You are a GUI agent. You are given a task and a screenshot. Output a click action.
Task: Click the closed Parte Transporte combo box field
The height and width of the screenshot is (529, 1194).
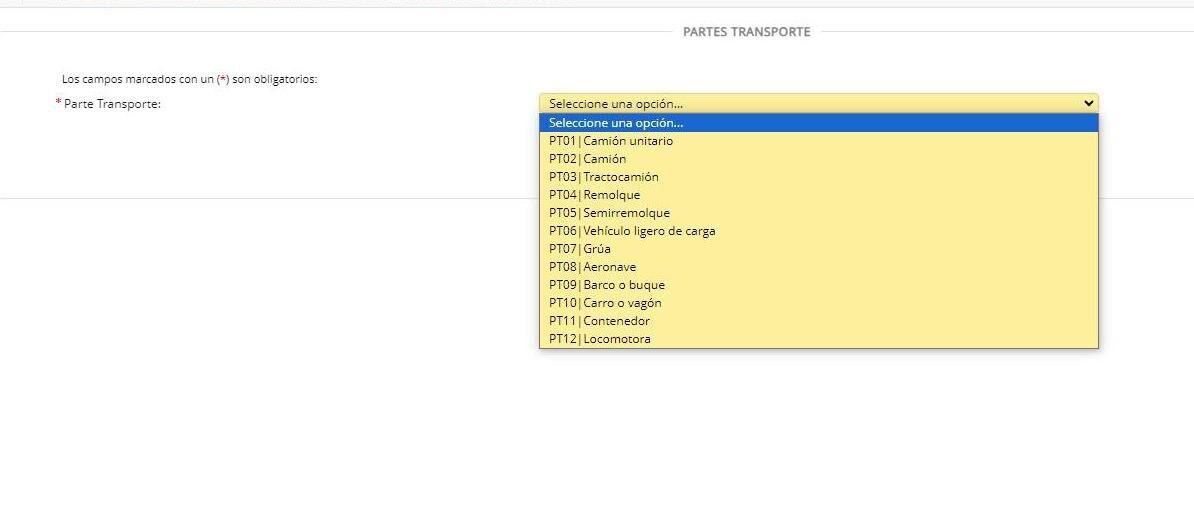[x=800, y=103]
